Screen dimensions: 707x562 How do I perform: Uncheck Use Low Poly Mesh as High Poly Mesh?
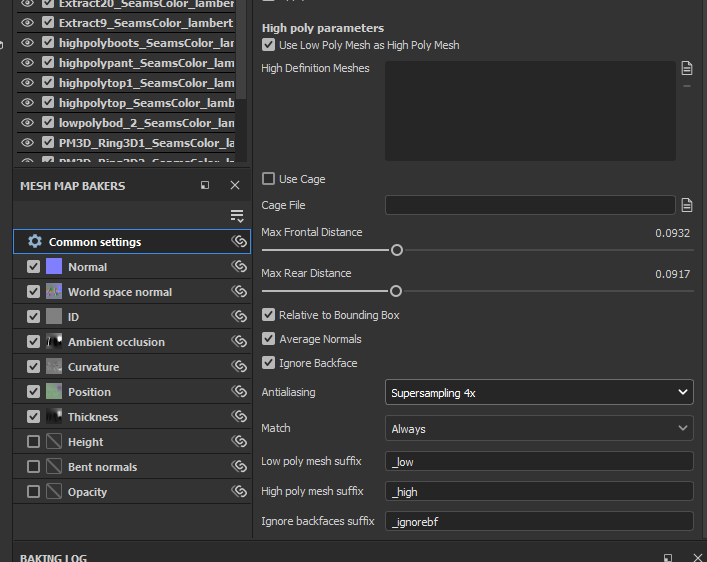click(268, 45)
